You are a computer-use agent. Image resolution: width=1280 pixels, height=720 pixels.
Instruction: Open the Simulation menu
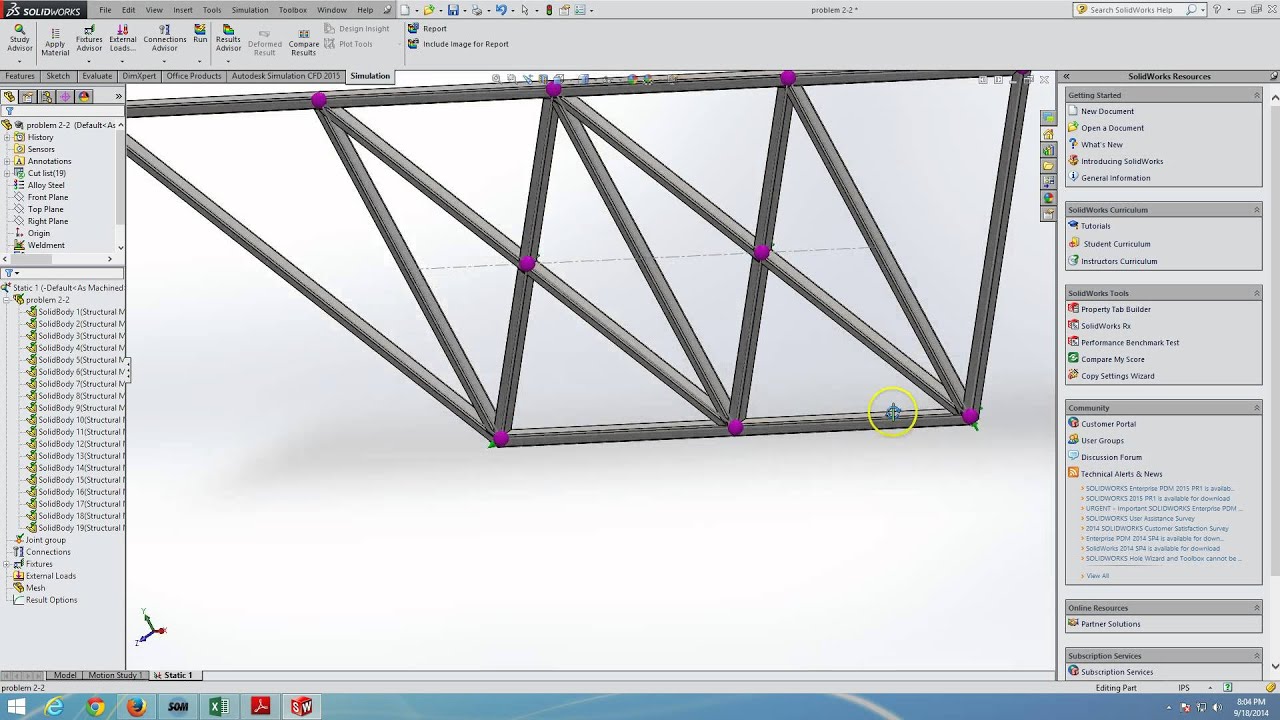coord(250,10)
